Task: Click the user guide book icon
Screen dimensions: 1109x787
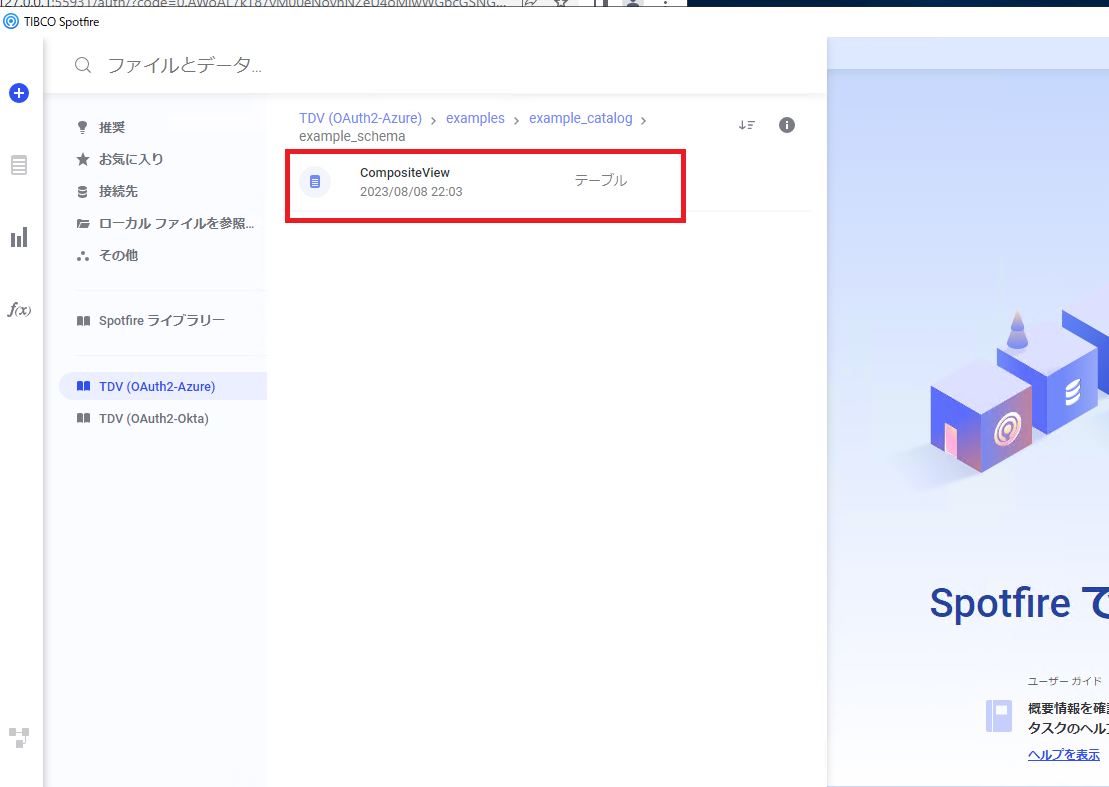Action: 999,716
